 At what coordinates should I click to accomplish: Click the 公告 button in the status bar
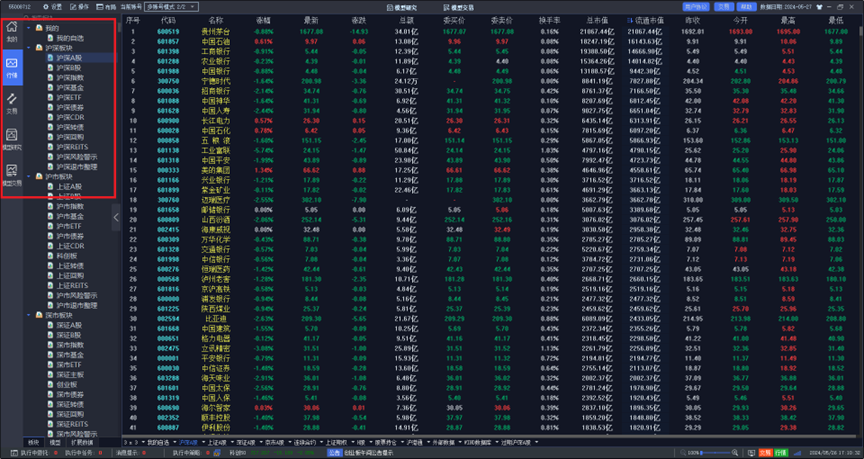pos(334,452)
